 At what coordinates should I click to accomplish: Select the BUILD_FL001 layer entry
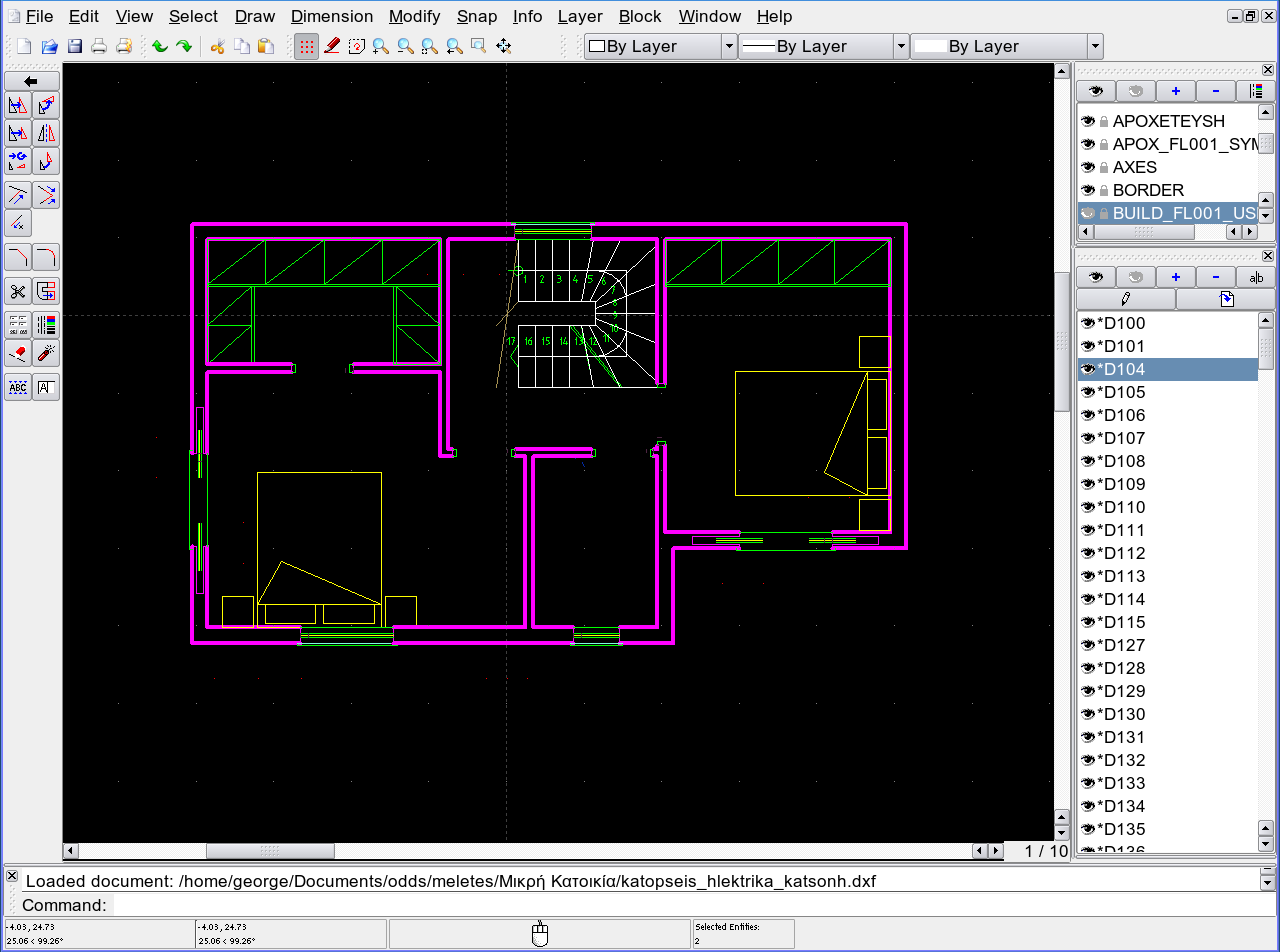[1180, 213]
